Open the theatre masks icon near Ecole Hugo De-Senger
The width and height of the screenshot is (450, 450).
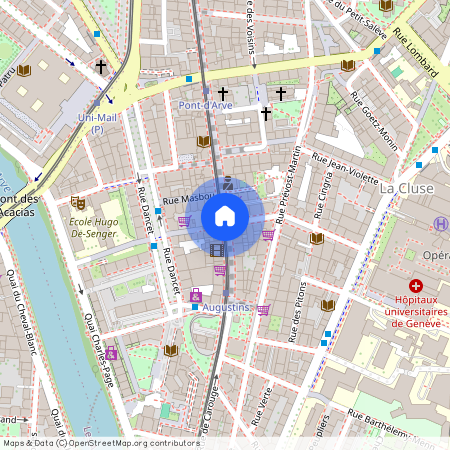(x=78, y=203)
